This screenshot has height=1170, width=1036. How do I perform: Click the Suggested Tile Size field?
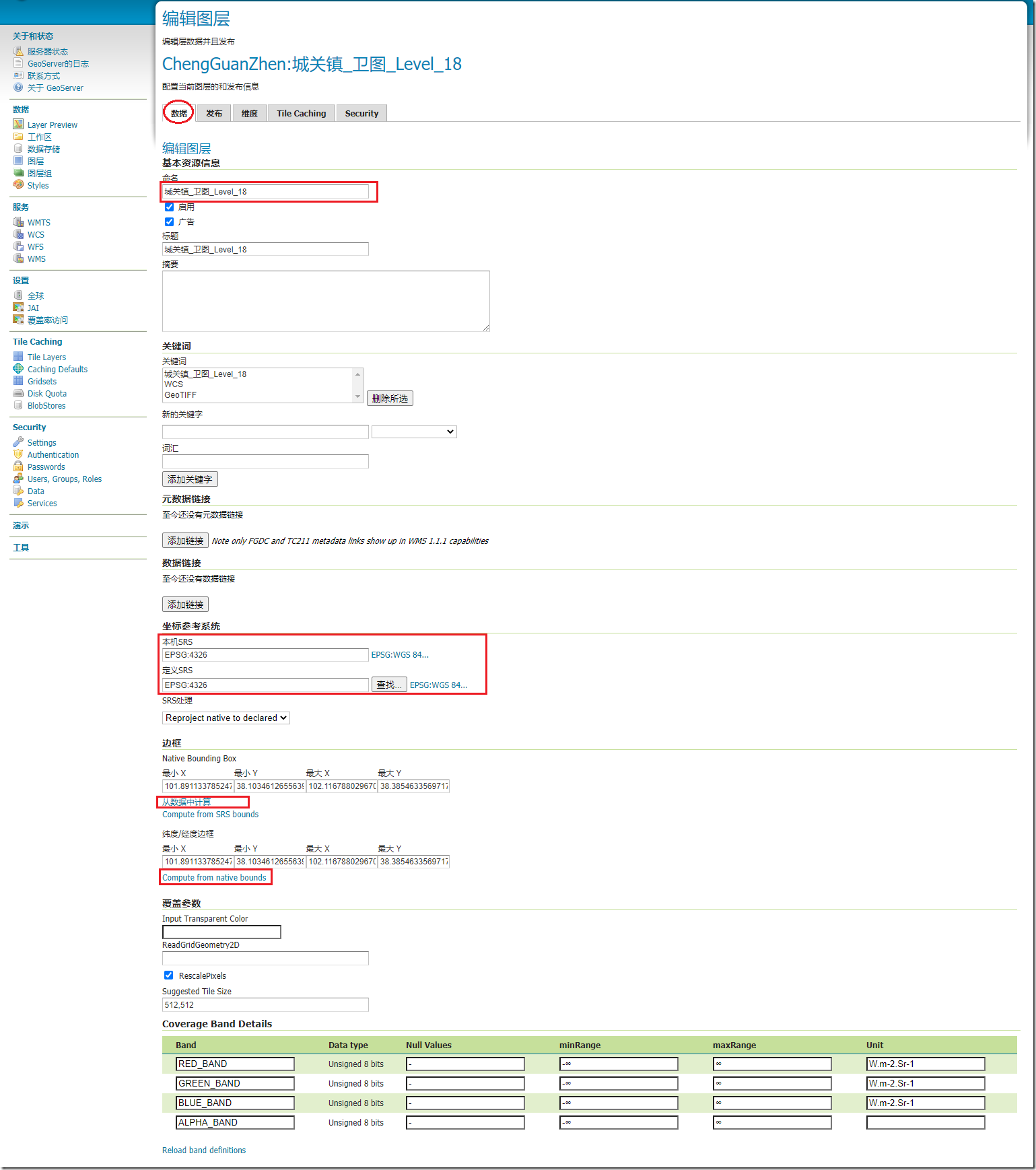(x=265, y=1005)
